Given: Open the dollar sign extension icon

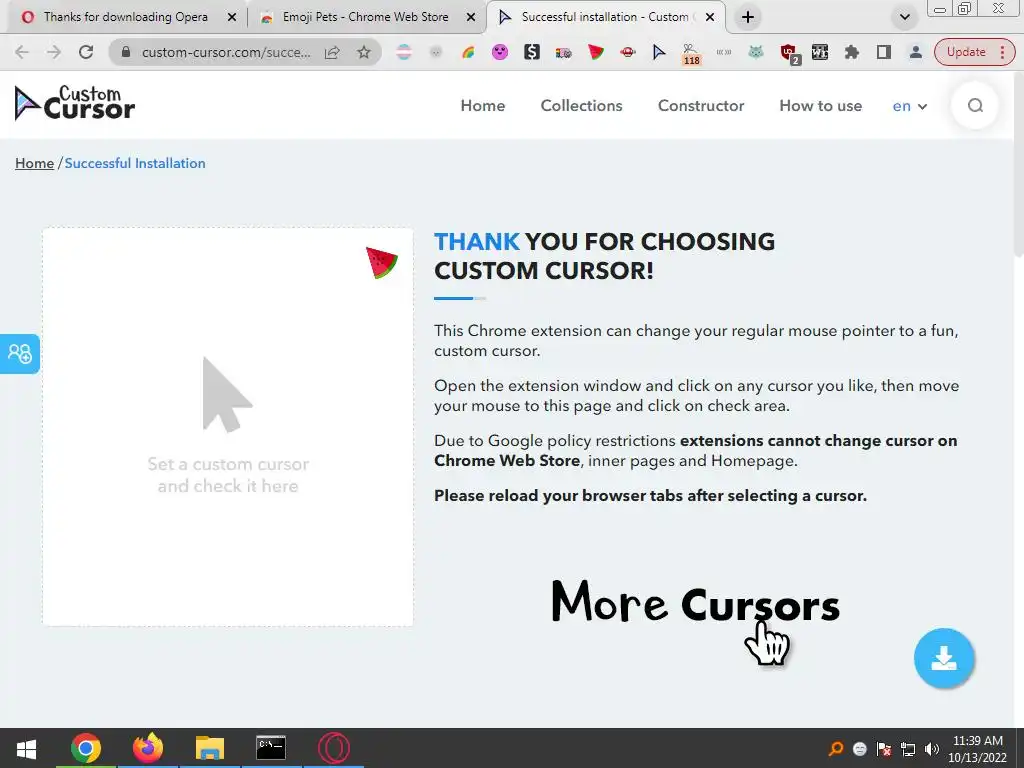Looking at the screenshot, I should pyautogui.click(x=532, y=52).
